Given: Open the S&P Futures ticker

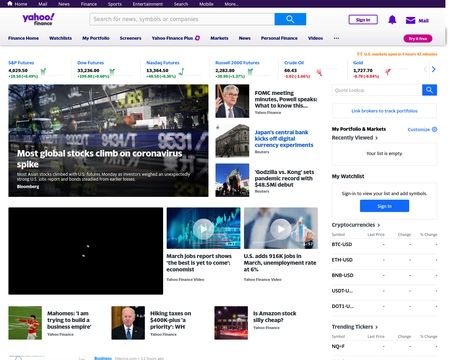Looking at the screenshot, I should tap(21, 63).
